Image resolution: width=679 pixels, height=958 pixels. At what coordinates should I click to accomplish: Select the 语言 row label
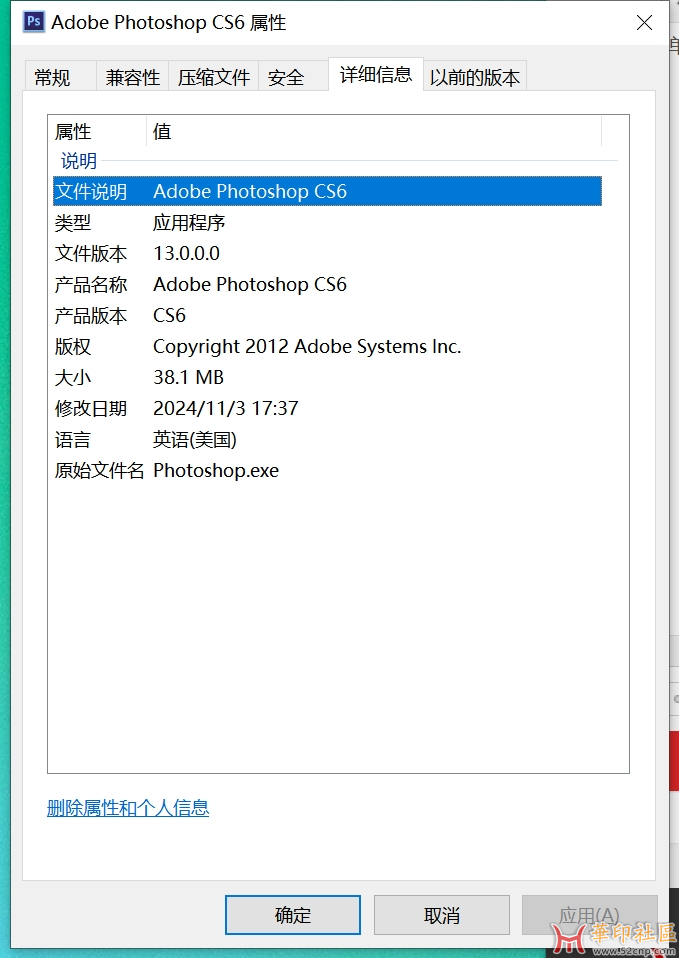click(x=73, y=440)
